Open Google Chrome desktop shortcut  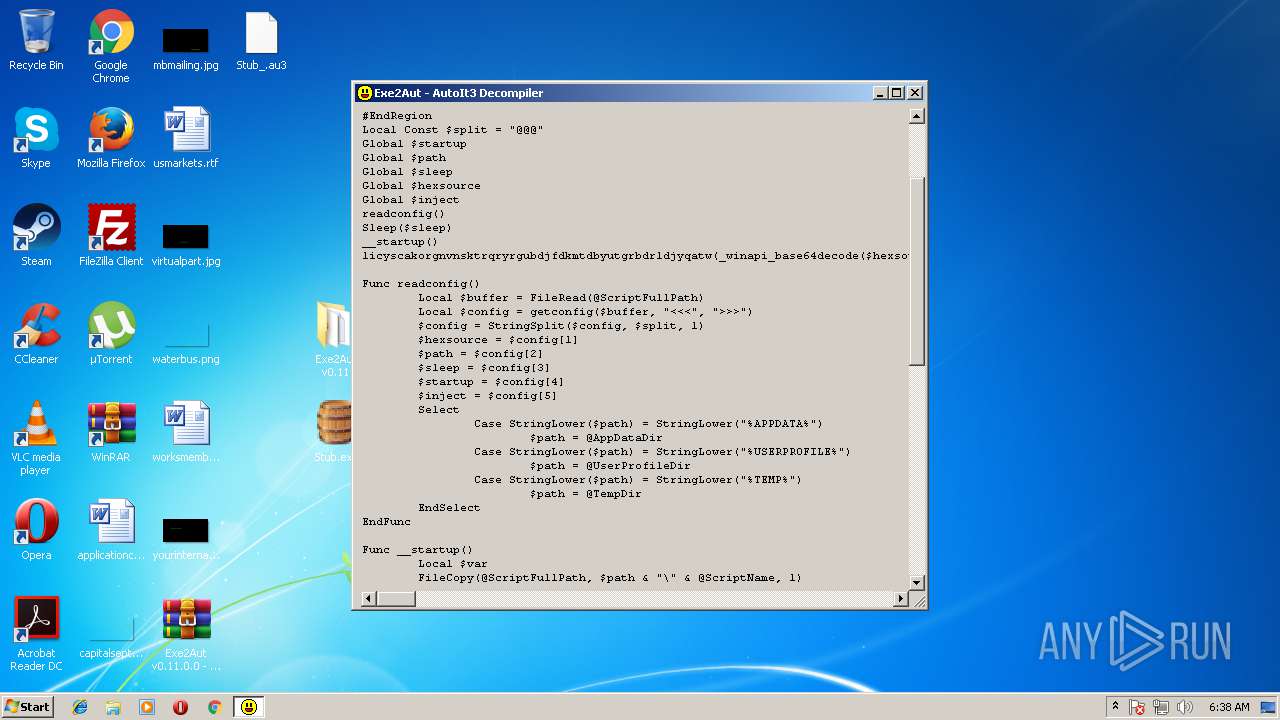[x=111, y=46]
